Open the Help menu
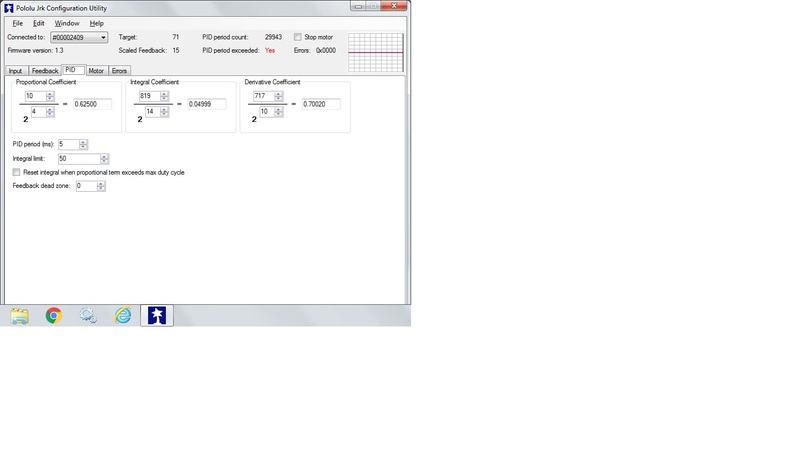The image size is (800, 449). click(96, 23)
